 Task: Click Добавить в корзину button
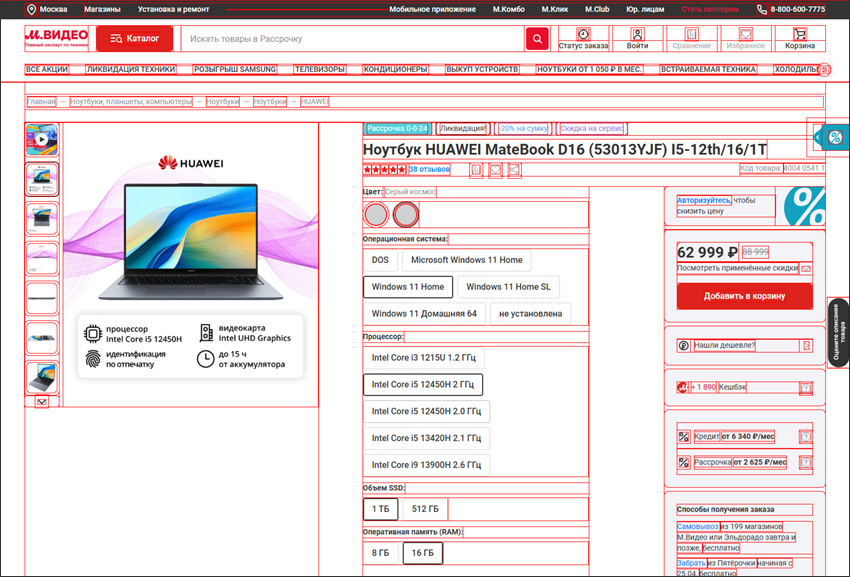tap(744, 296)
